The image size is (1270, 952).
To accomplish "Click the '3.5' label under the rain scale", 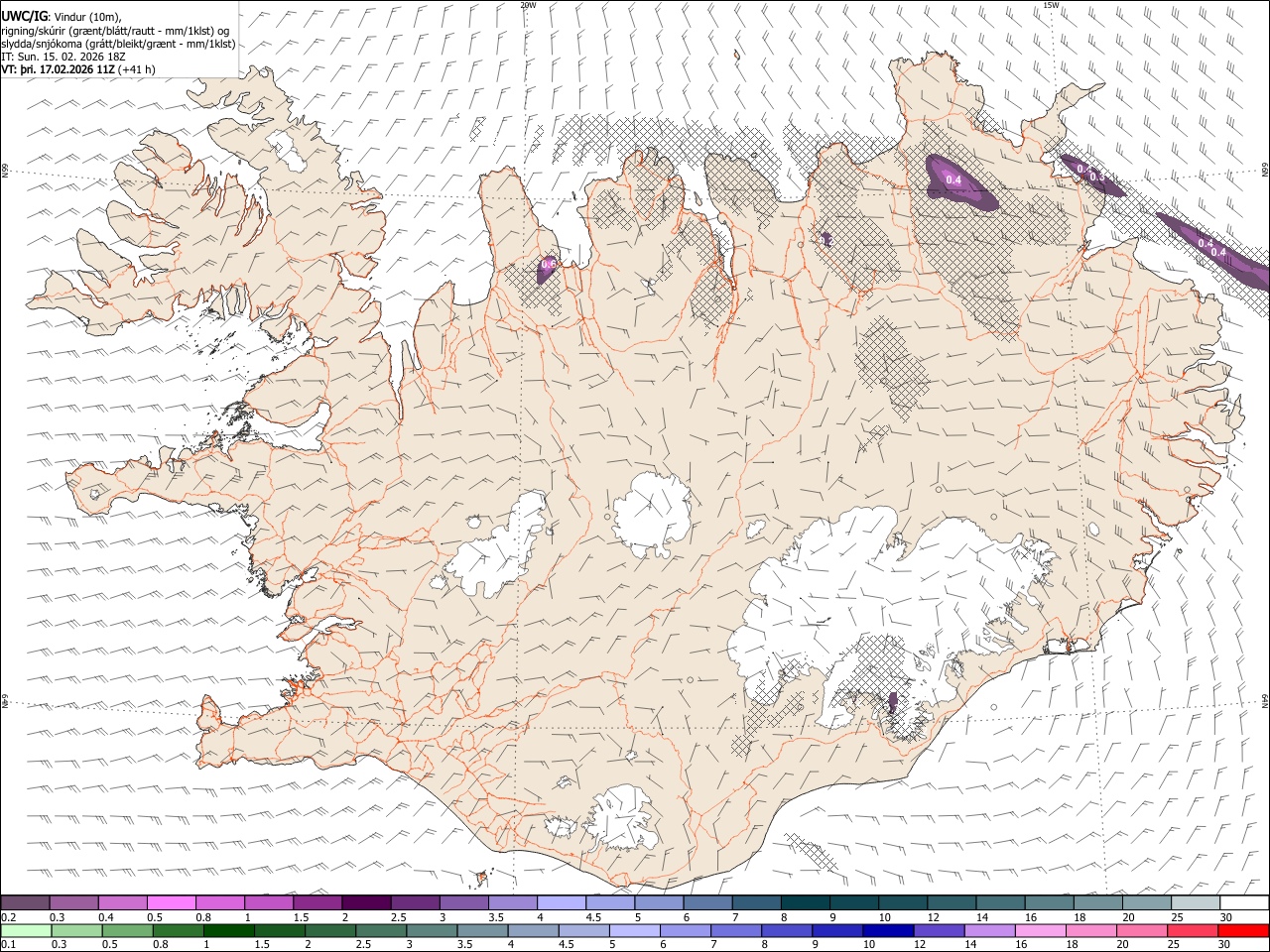I will (x=464, y=944).
